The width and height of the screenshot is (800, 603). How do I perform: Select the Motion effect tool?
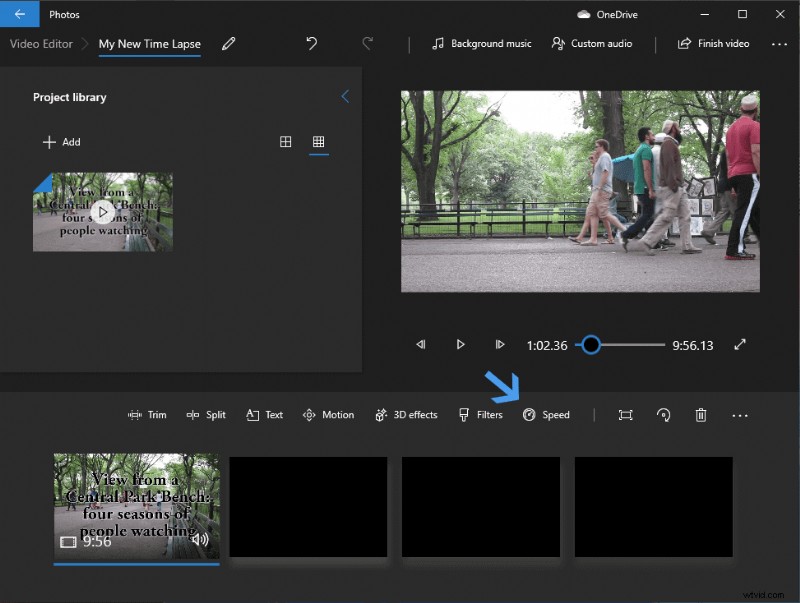[x=328, y=414]
